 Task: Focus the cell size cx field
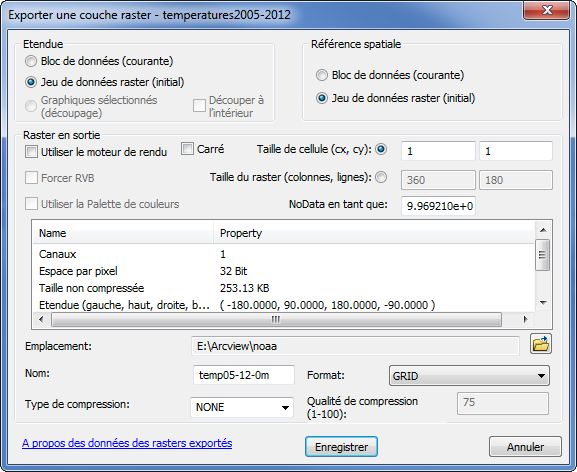click(x=438, y=151)
